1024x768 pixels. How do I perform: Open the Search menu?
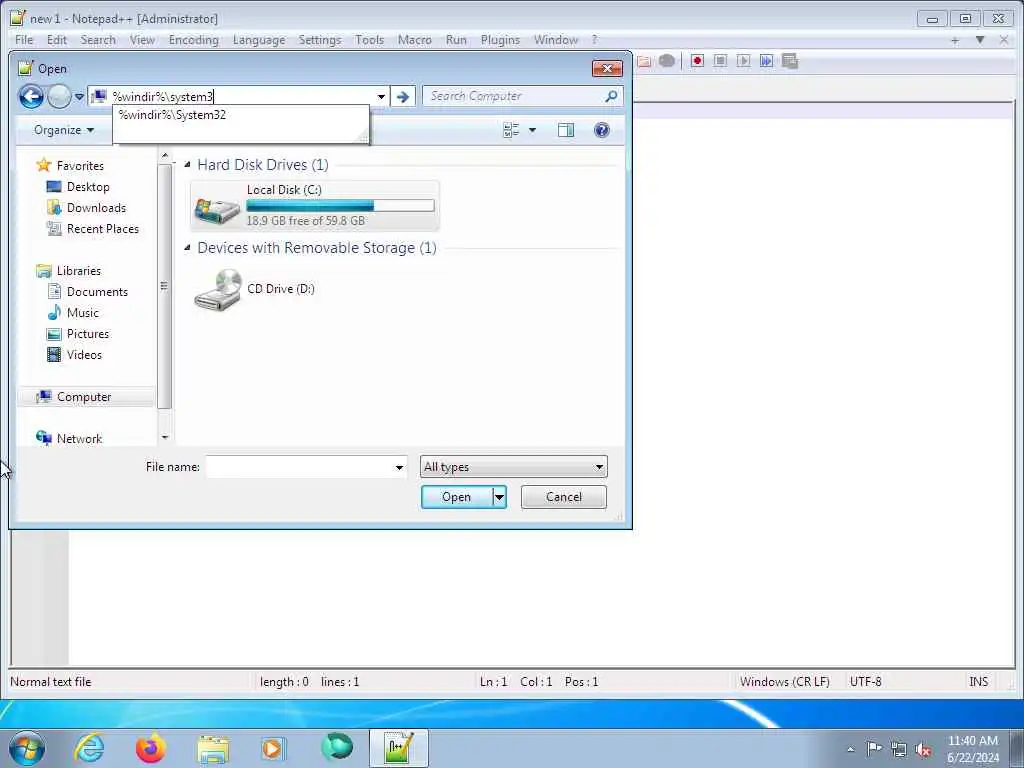click(x=98, y=40)
